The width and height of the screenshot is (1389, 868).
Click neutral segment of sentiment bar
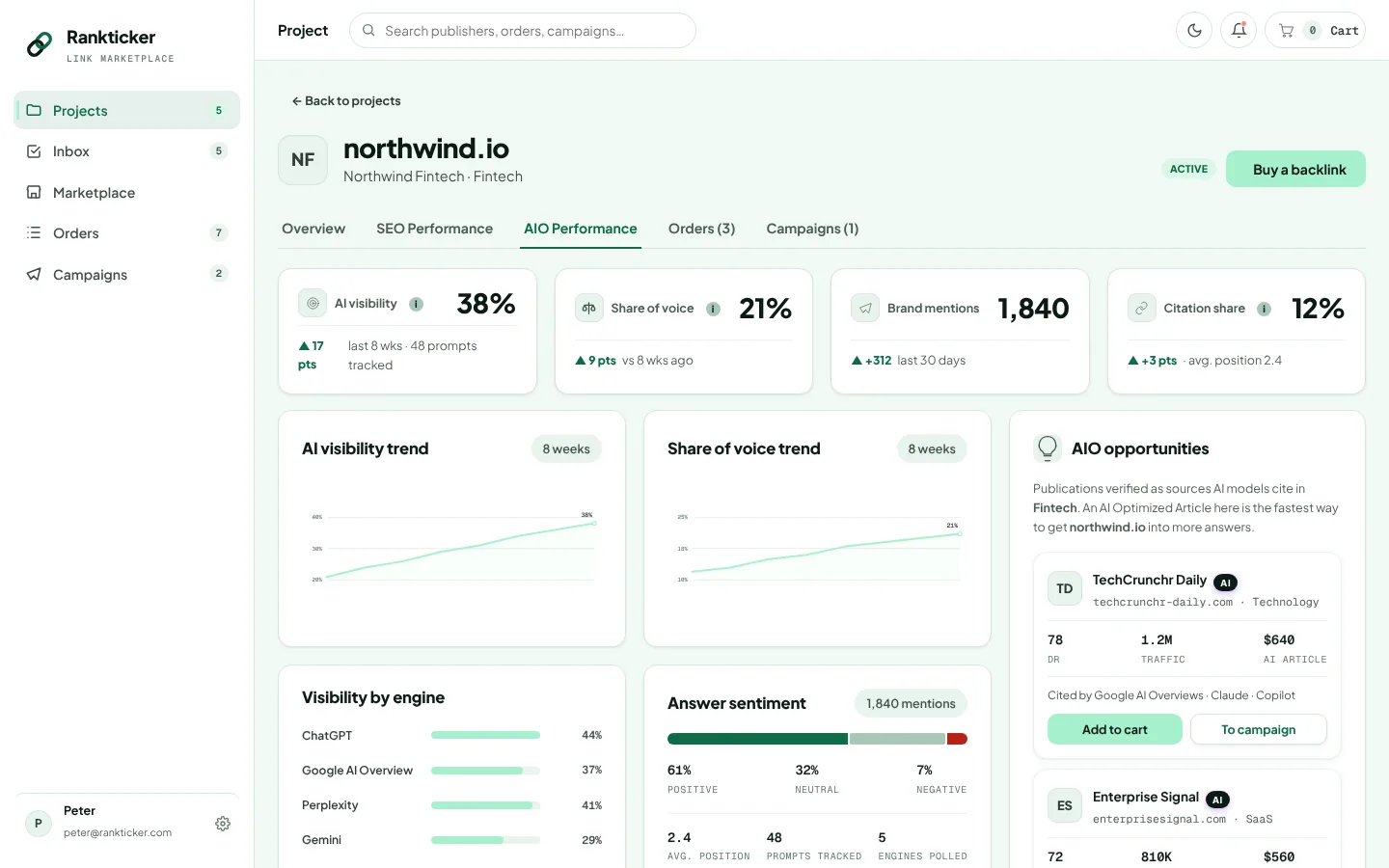(897, 739)
